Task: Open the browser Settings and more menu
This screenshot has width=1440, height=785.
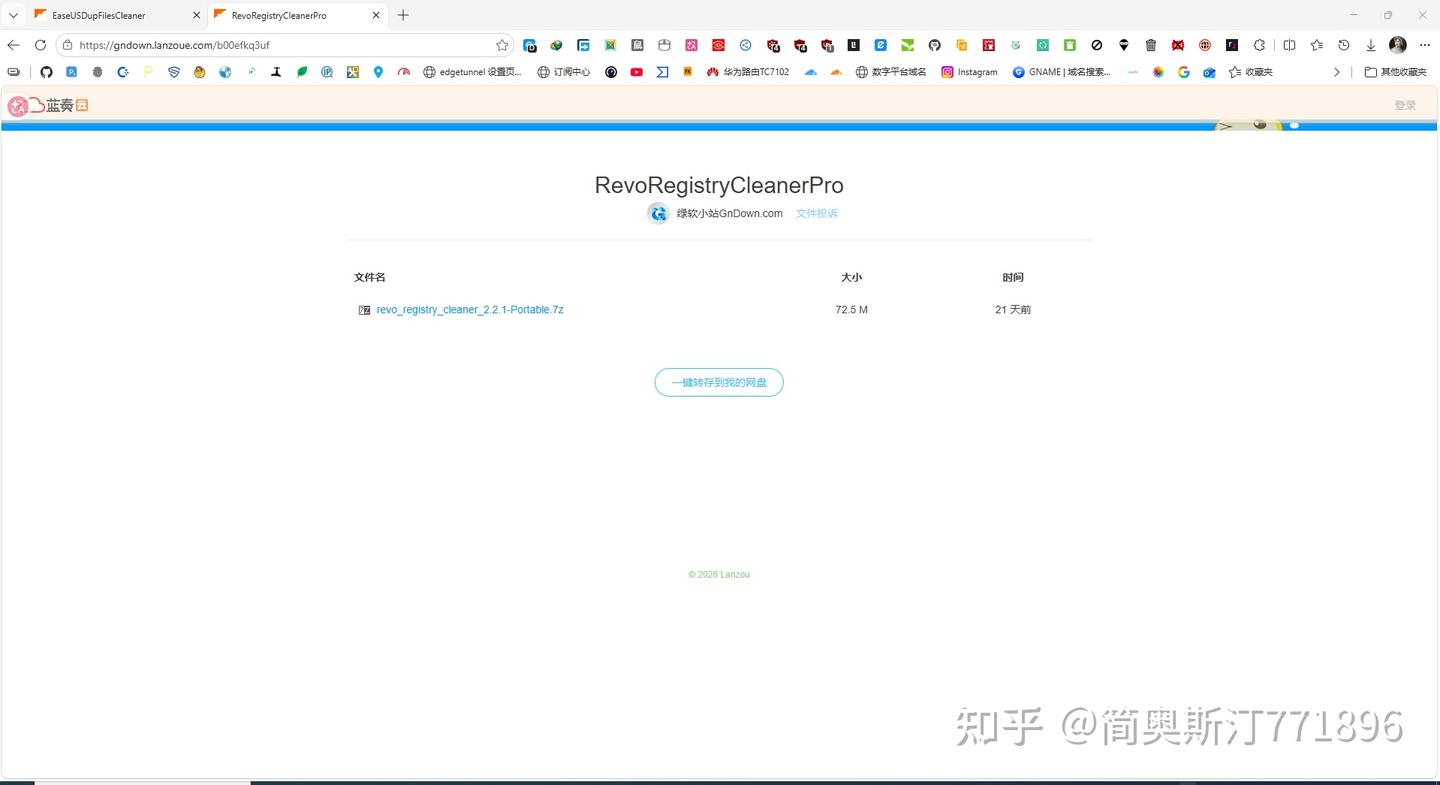Action: (1425, 45)
